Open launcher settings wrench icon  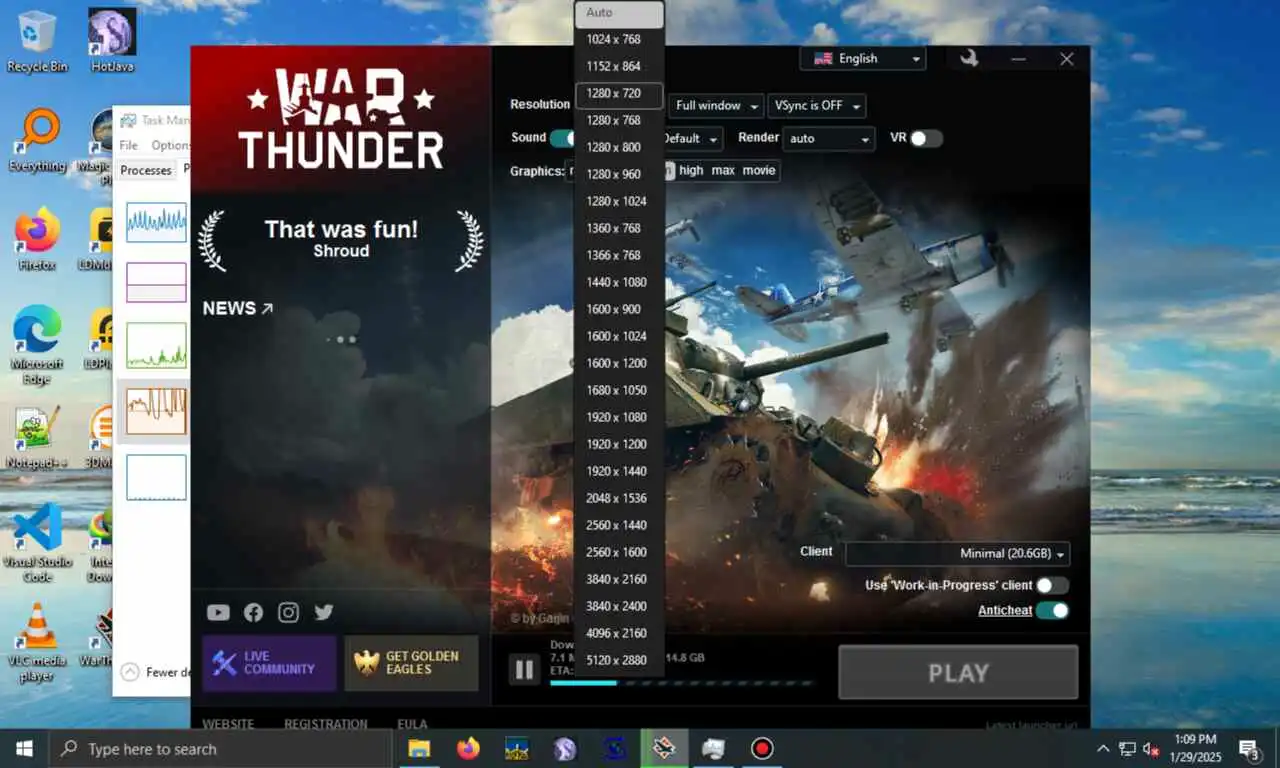click(968, 59)
